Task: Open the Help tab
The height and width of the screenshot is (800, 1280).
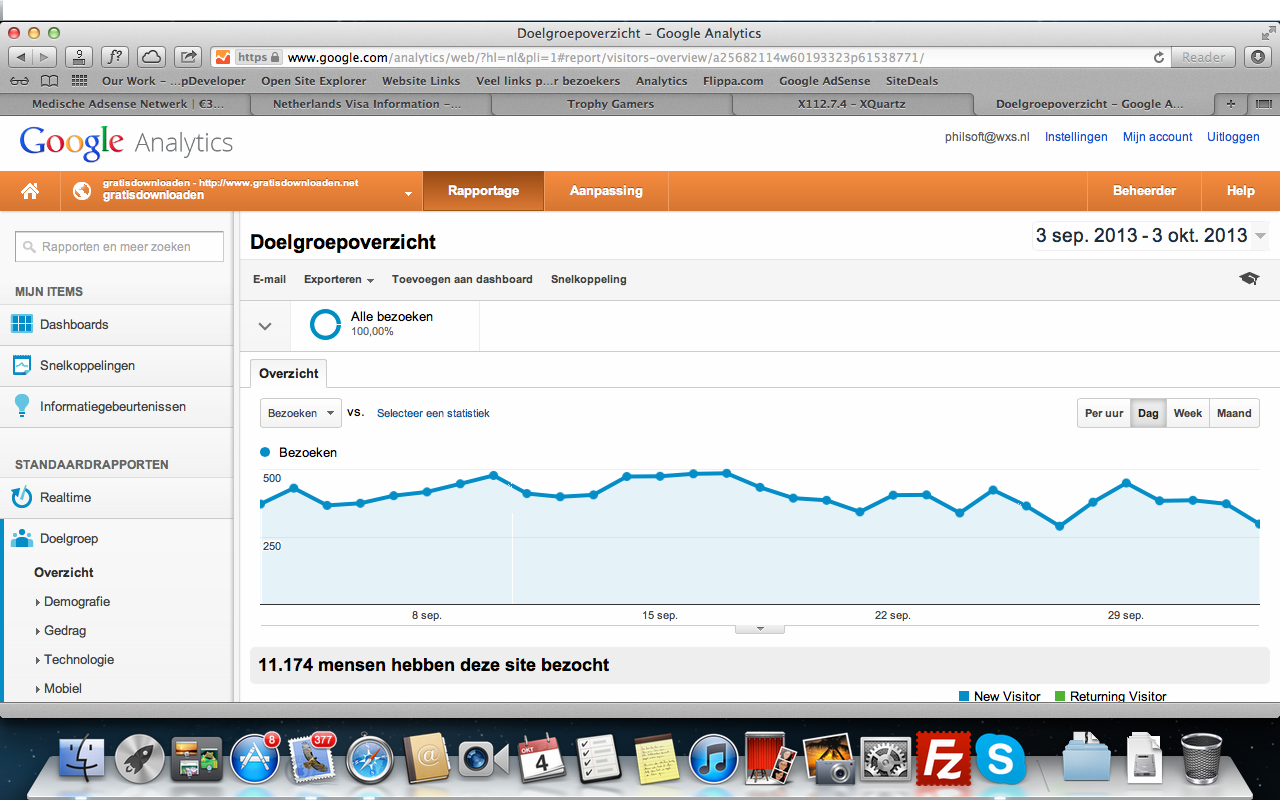Action: pyautogui.click(x=1241, y=191)
